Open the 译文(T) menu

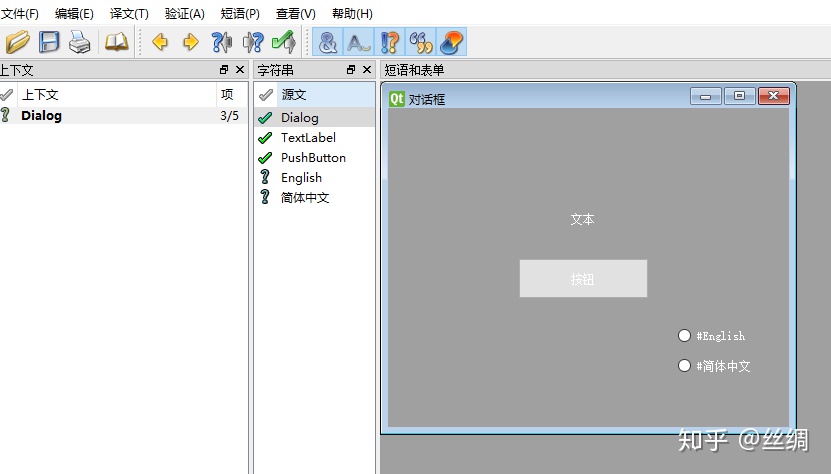tap(129, 14)
